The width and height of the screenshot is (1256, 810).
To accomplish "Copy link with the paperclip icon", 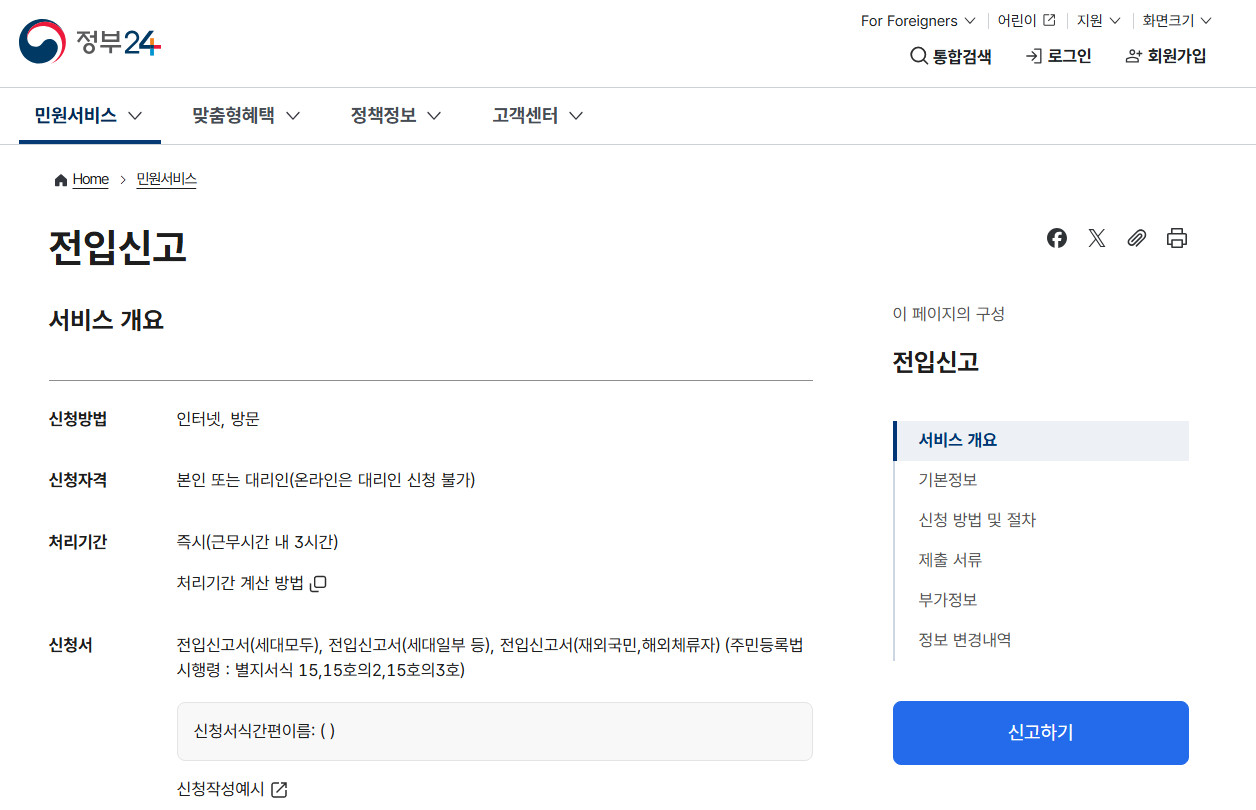I will (x=1137, y=238).
